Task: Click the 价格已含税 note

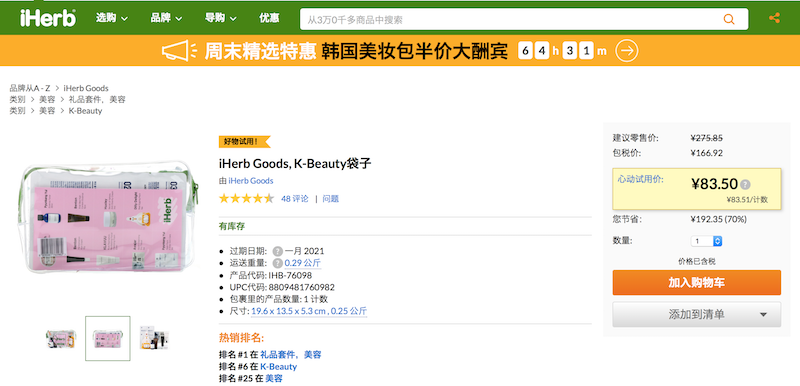Action: 696,261
